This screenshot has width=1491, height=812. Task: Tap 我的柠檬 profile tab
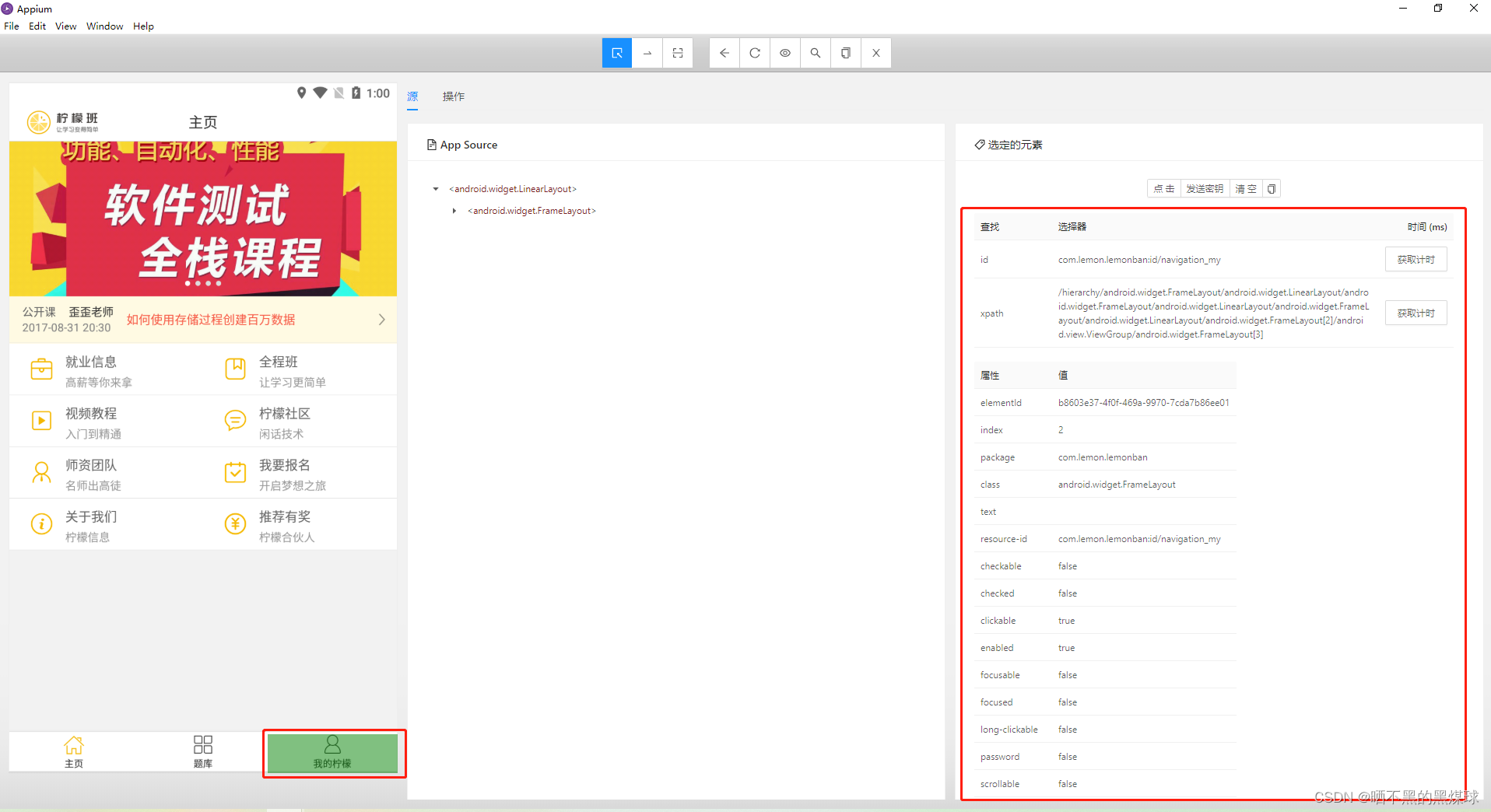[x=332, y=752]
